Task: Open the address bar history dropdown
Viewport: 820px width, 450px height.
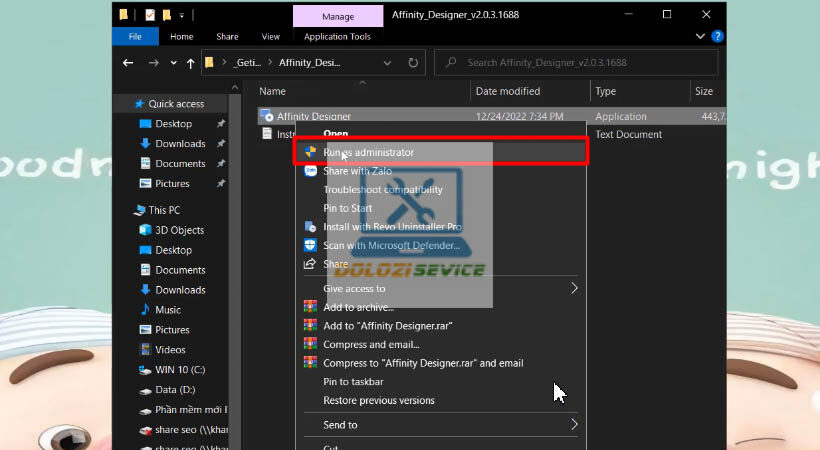Action: coord(387,63)
